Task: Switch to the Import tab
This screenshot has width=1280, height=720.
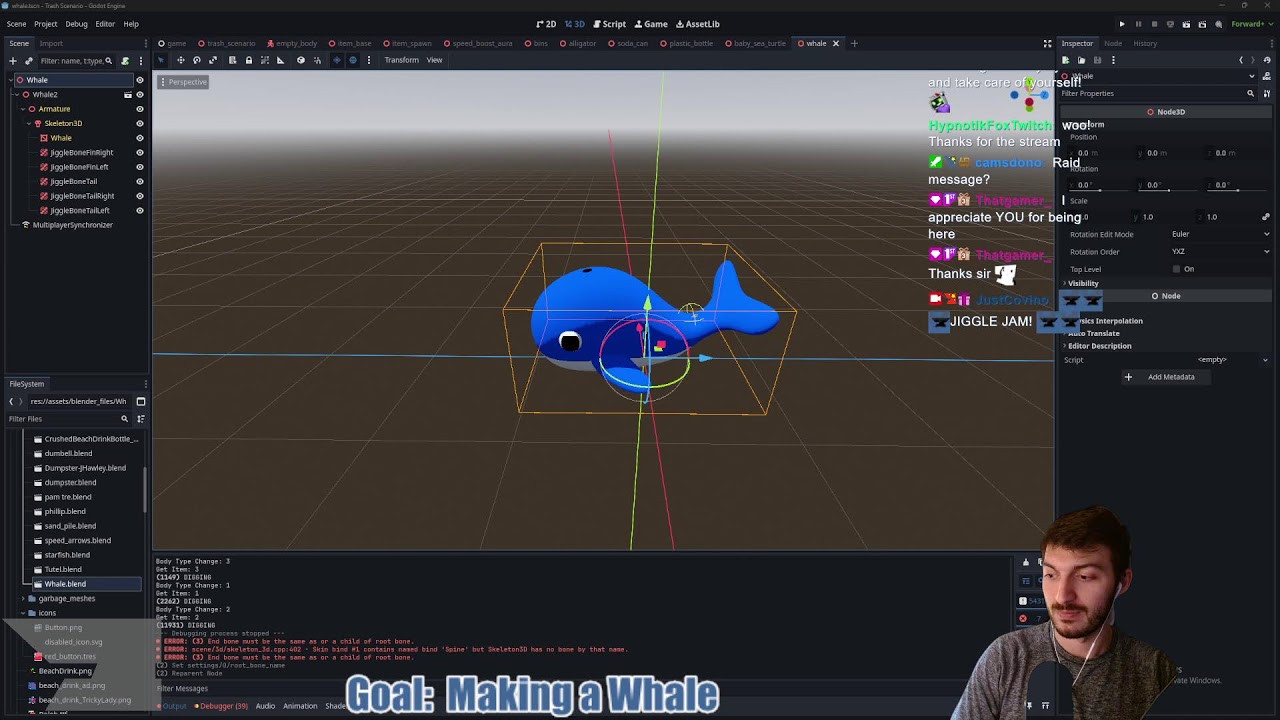Action: pyautogui.click(x=51, y=43)
